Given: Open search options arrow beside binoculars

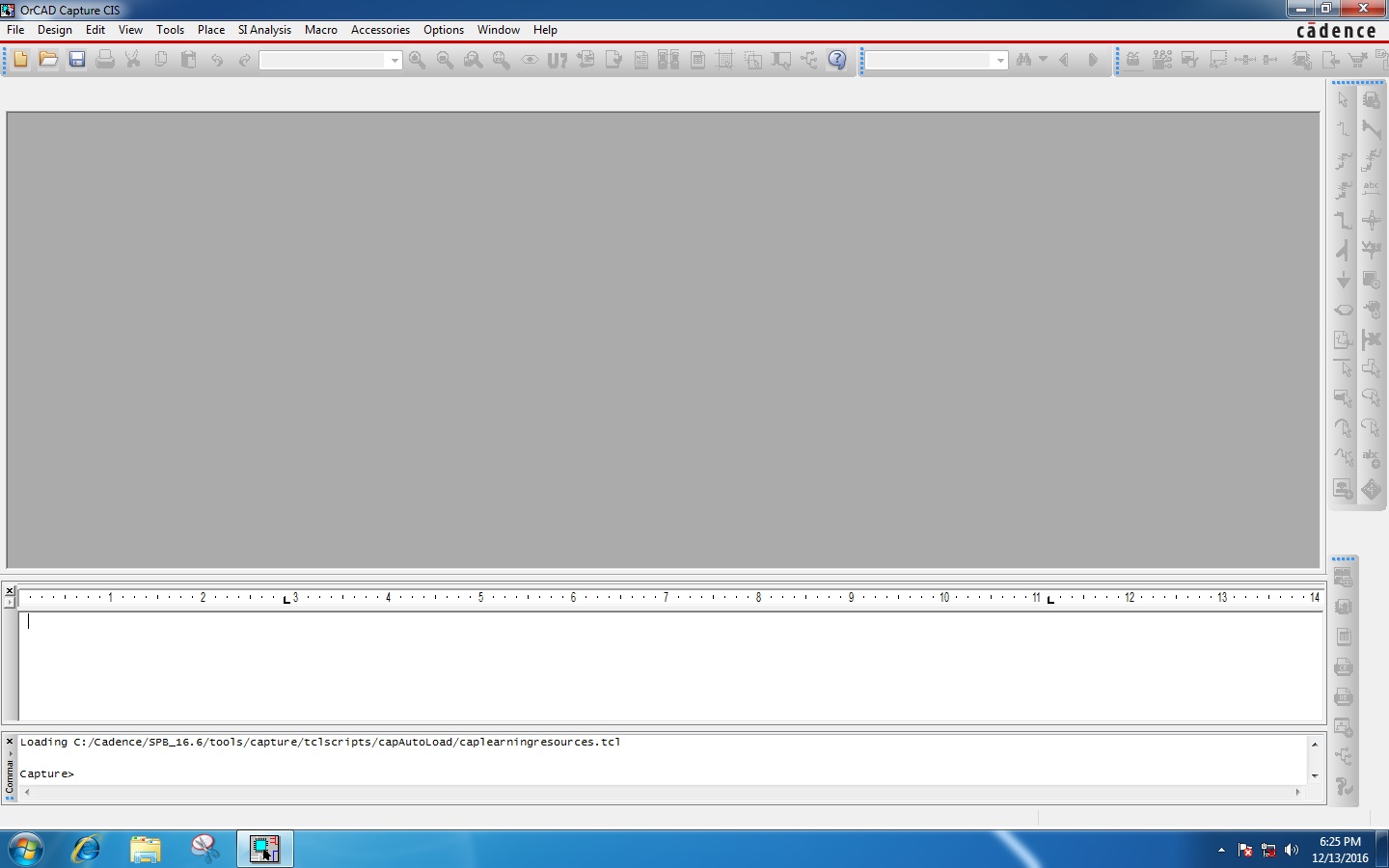Looking at the screenshot, I should pyautogui.click(x=1043, y=60).
